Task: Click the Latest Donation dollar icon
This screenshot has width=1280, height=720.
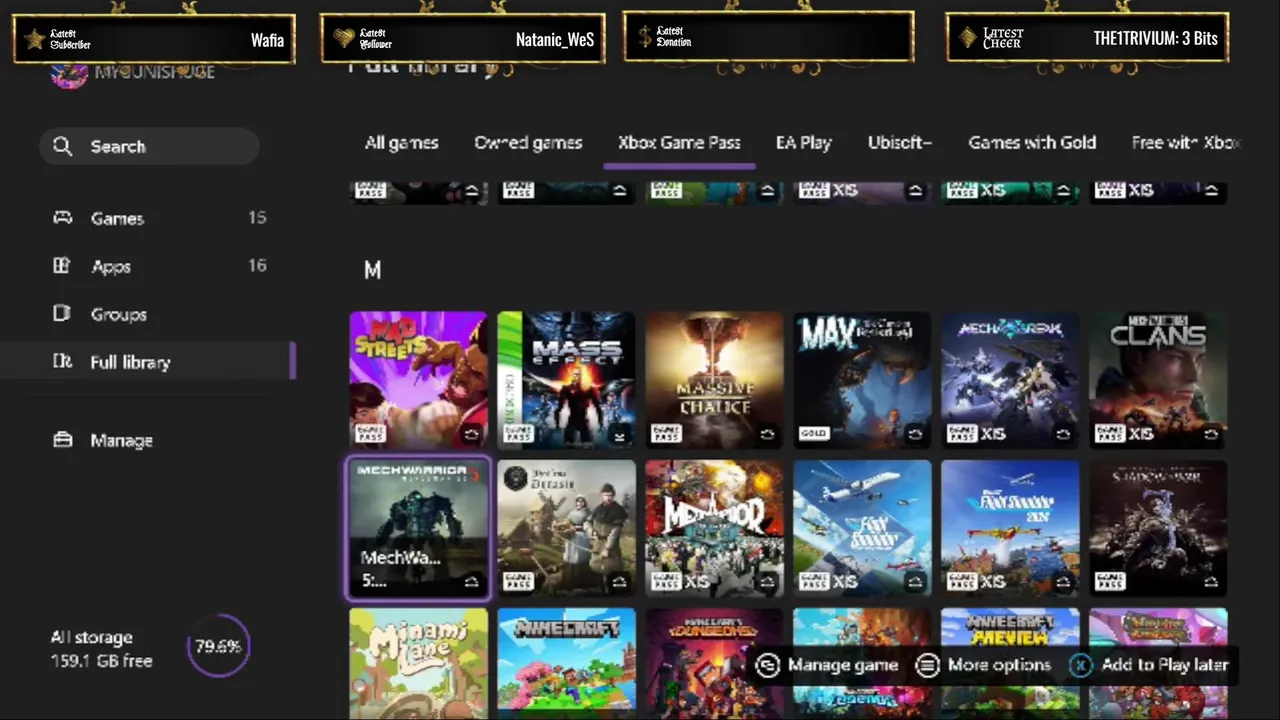Action: (645, 38)
